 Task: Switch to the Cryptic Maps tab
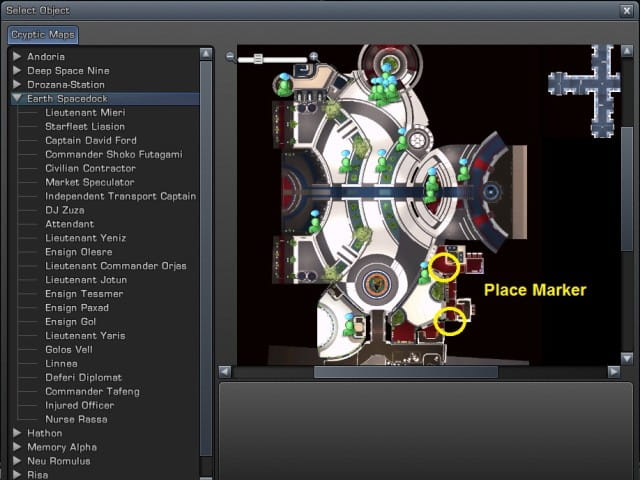click(43, 35)
